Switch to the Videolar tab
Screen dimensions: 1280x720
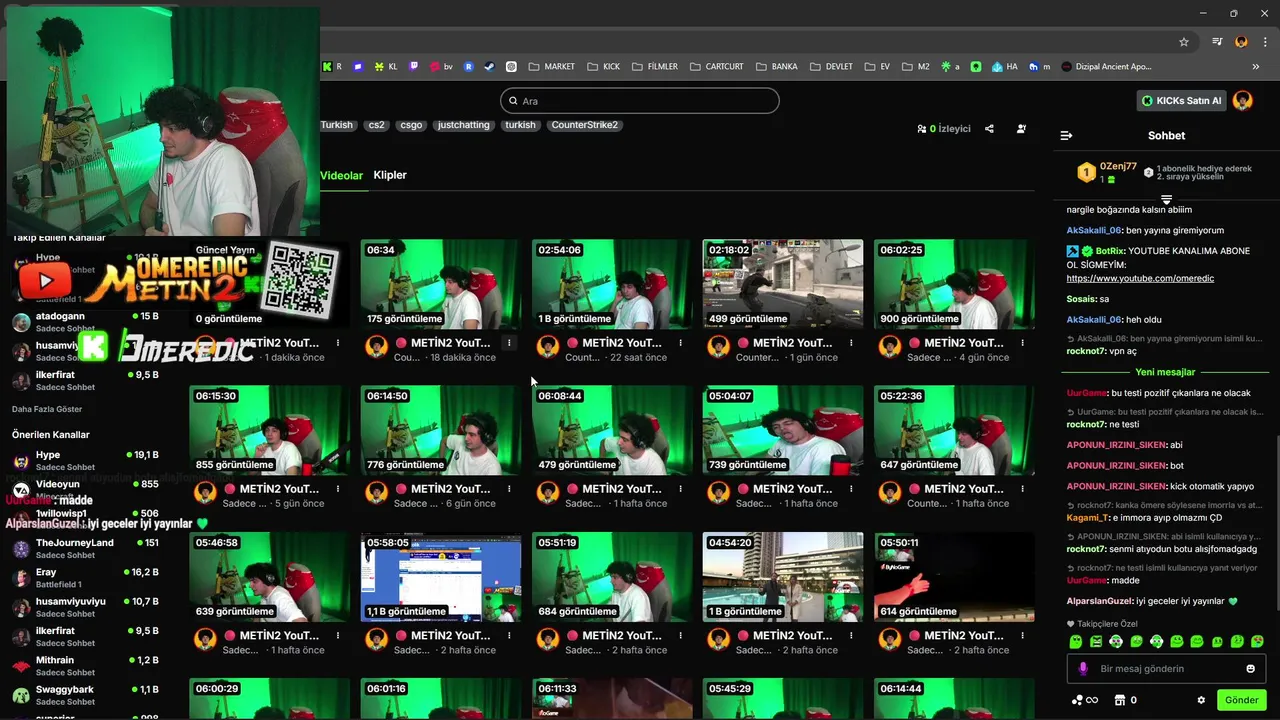point(341,175)
